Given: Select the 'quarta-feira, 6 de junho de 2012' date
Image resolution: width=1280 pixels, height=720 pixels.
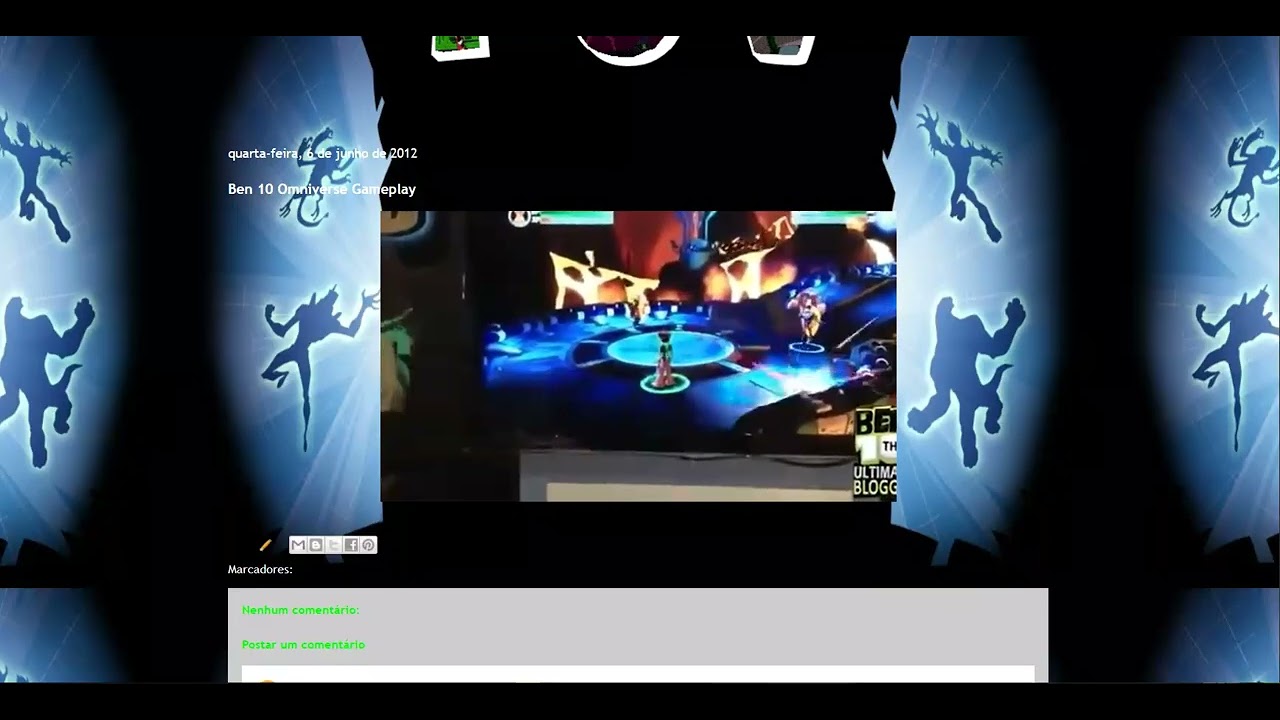Looking at the screenshot, I should pos(322,153).
